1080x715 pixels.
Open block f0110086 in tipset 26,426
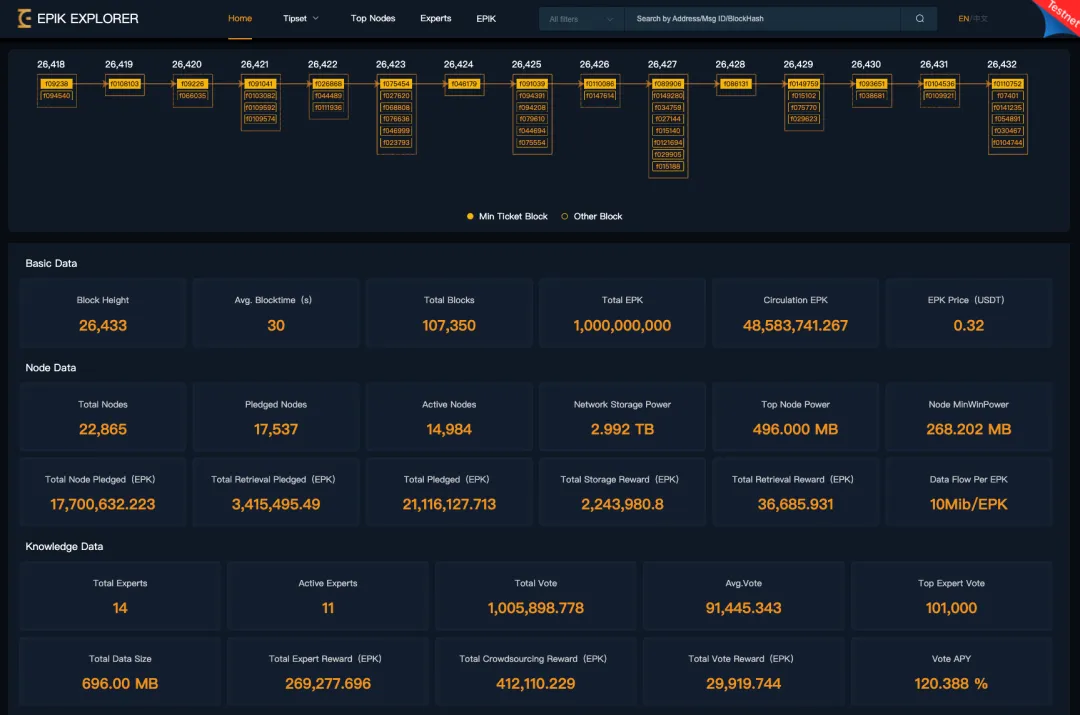tap(599, 84)
